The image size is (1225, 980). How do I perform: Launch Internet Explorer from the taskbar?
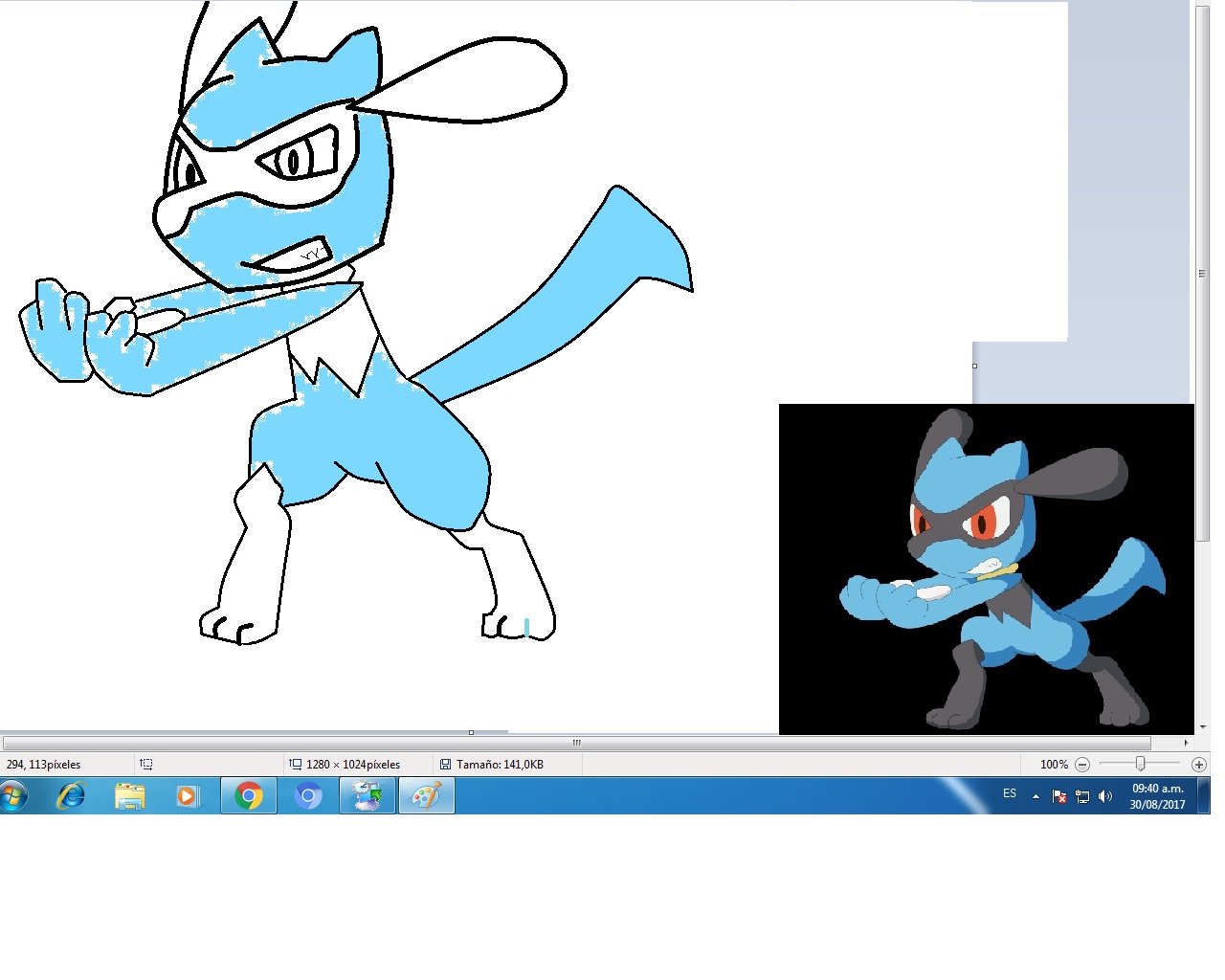71,795
